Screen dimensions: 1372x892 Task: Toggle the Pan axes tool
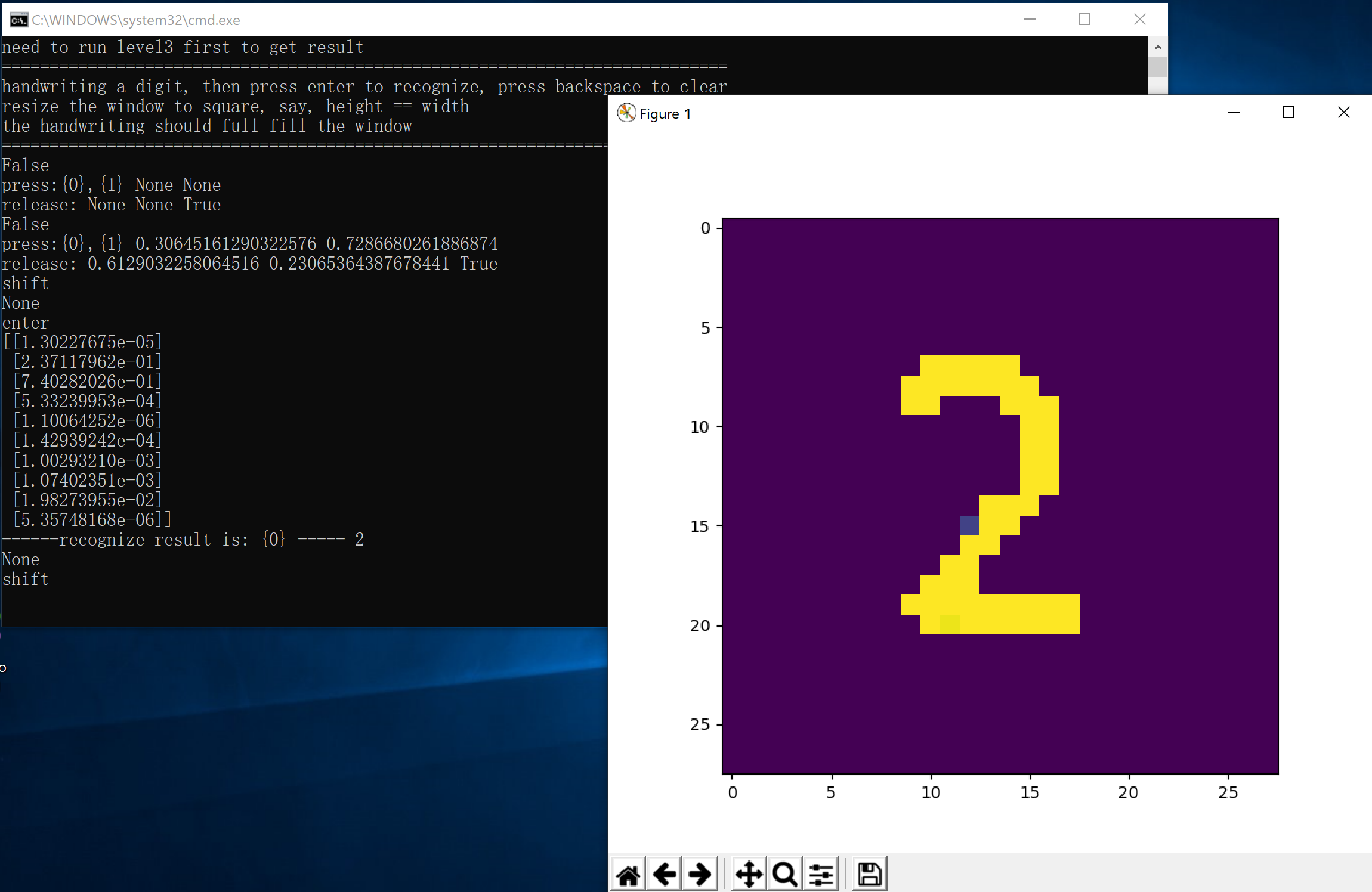point(749,875)
